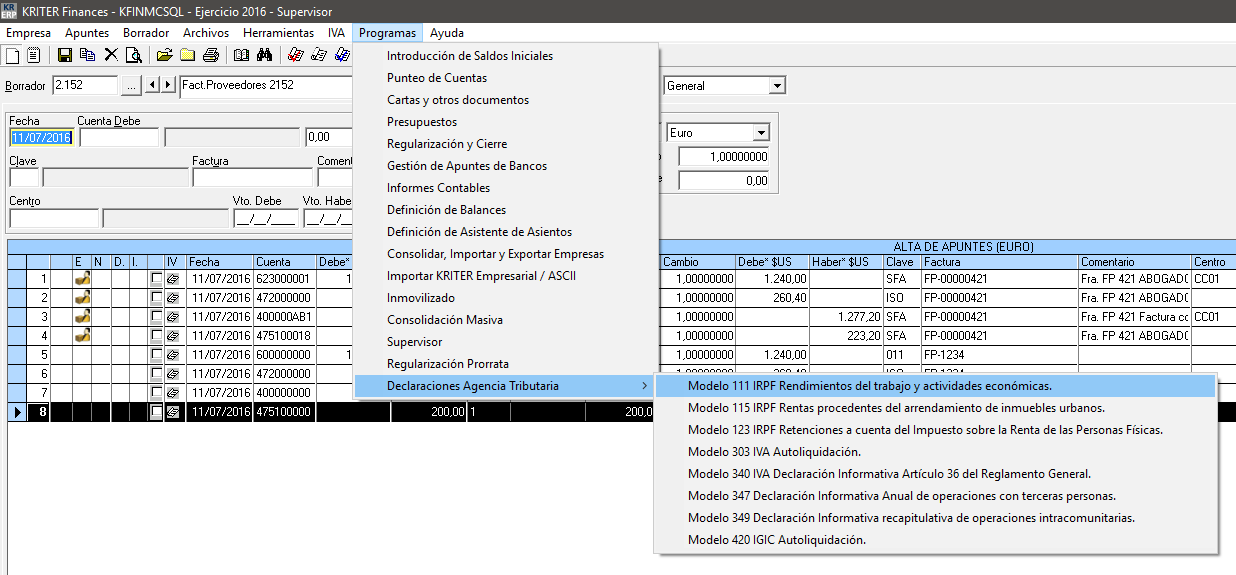Click the E column icon in row 3
The height and width of the screenshot is (575, 1236).
pos(83,316)
